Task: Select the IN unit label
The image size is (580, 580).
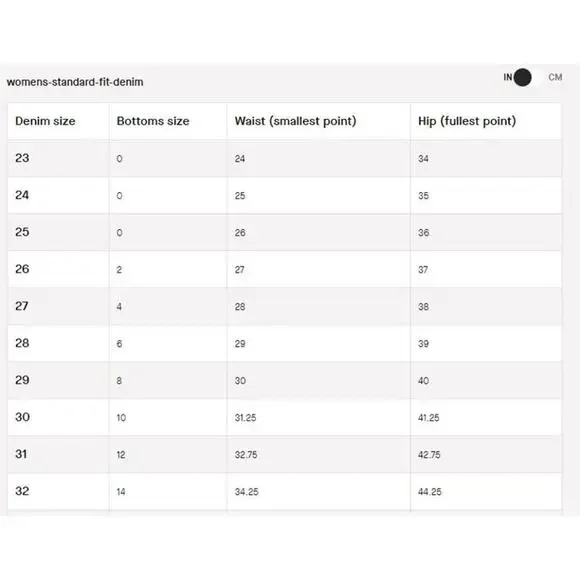Action: coord(508,77)
